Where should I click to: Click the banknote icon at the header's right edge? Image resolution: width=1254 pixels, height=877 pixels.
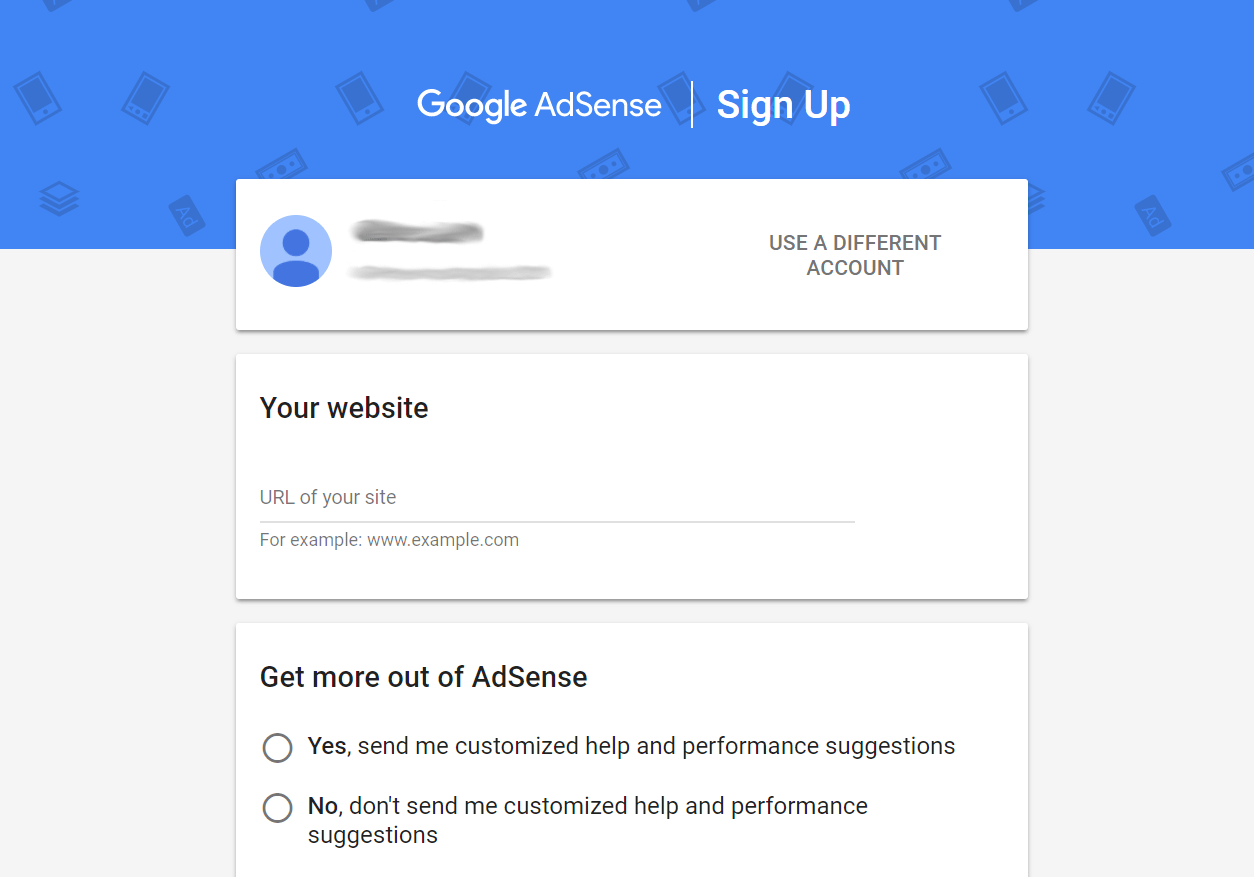click(1241, 169)
